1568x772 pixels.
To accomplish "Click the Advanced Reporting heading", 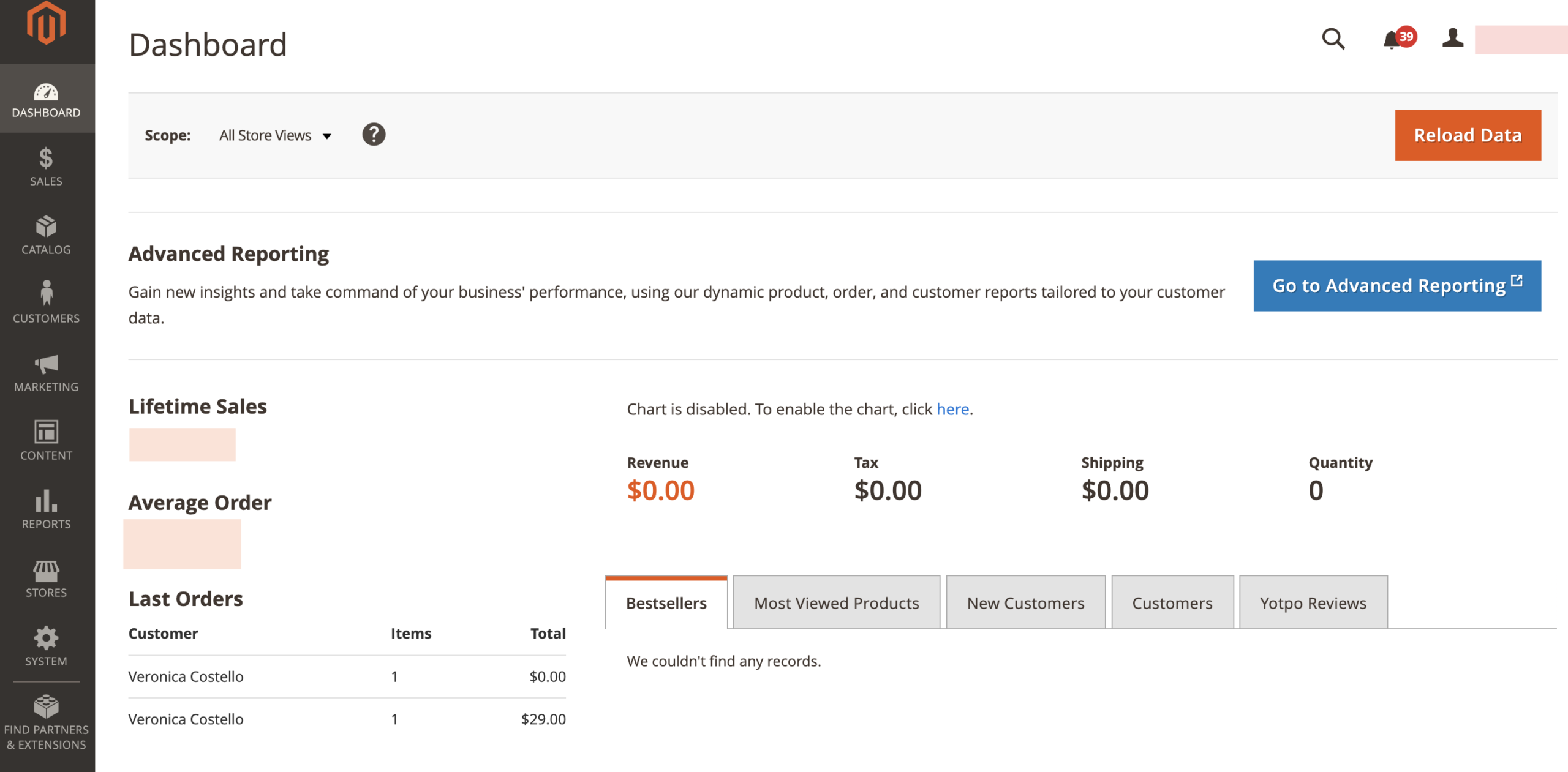I will click(x=228, y=254).
